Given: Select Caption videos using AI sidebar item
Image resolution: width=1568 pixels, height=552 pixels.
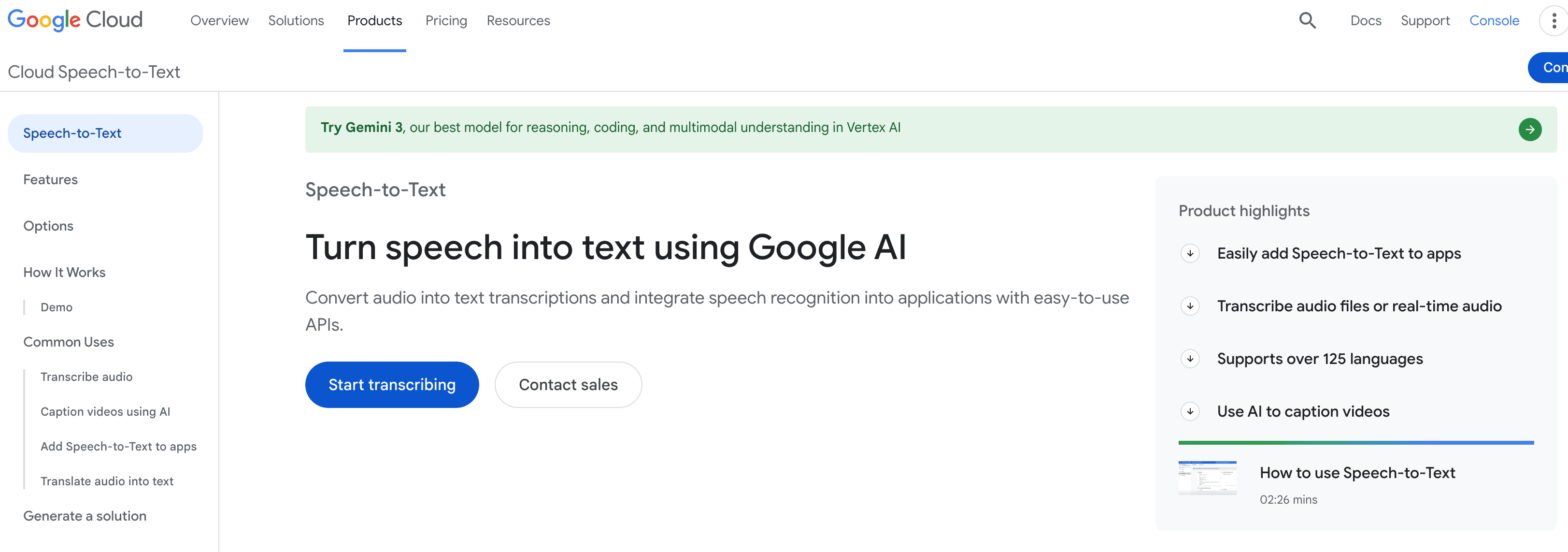Looking at the screenshot, I should click(105, 412).
